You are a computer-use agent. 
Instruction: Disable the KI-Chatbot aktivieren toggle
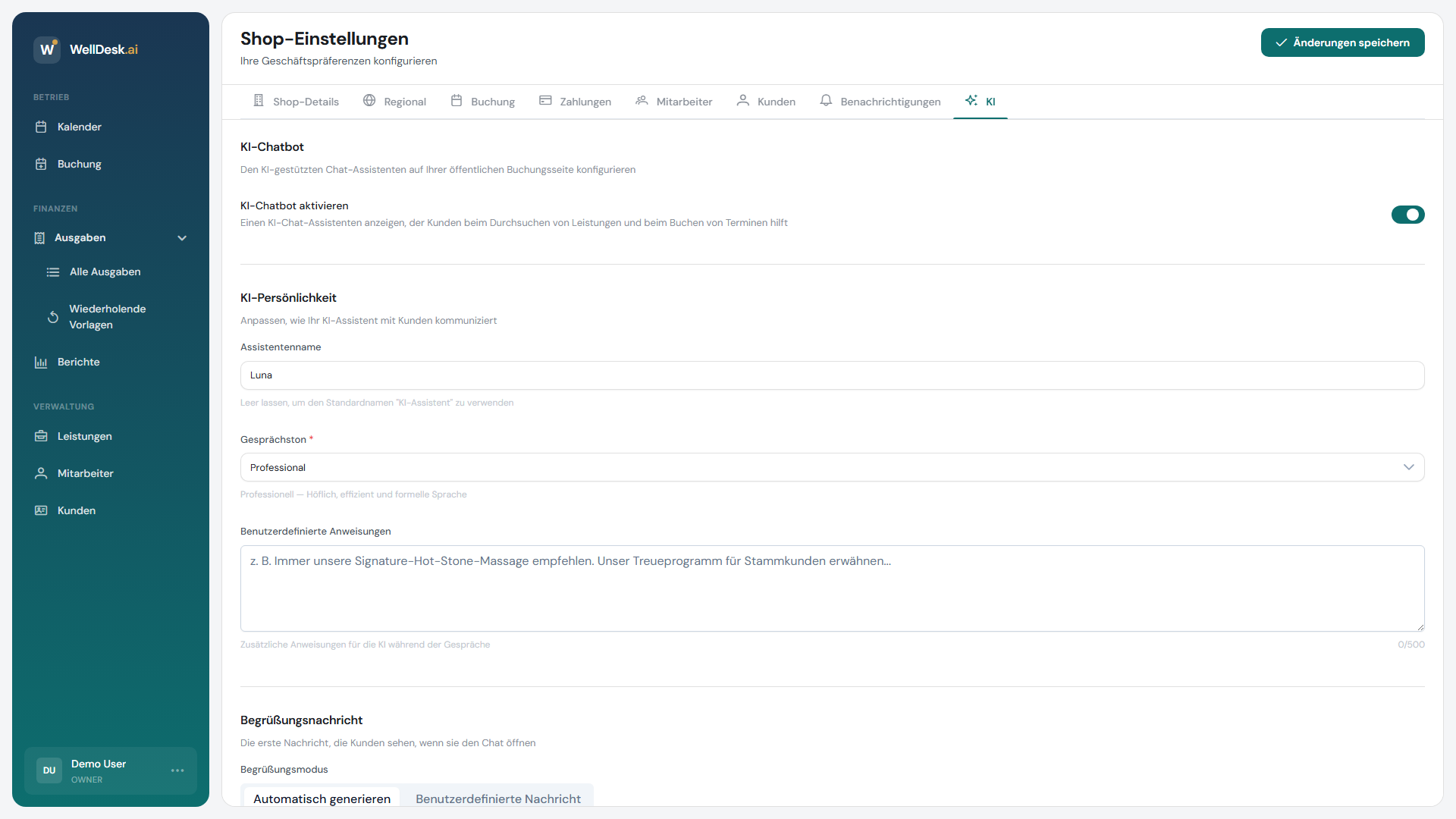coord(1407,215)
